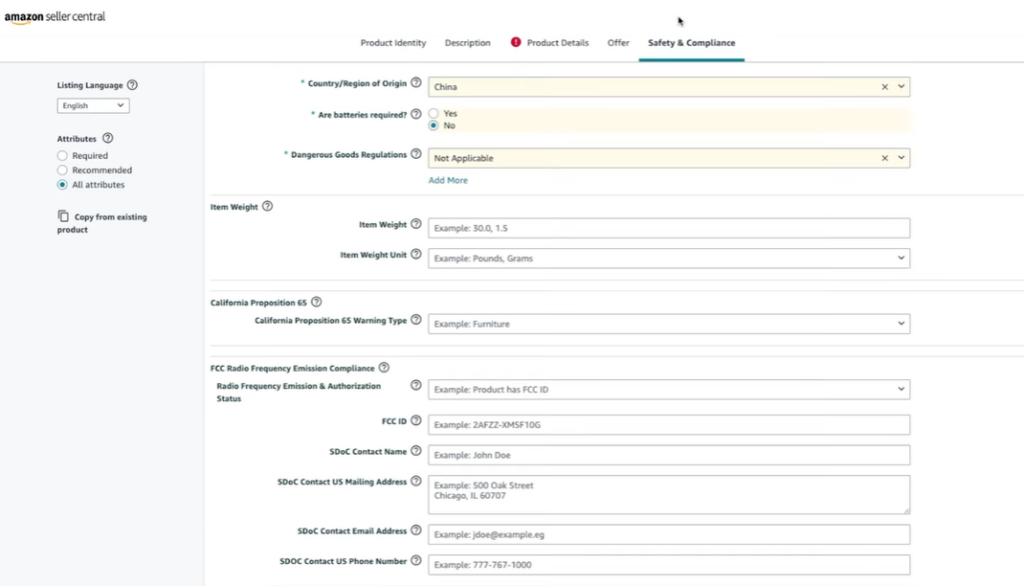Image resolution: width=1024 pixels, height=586 pixels.
Task: Show help icon for FCC ID
Action: pos(416,421)
